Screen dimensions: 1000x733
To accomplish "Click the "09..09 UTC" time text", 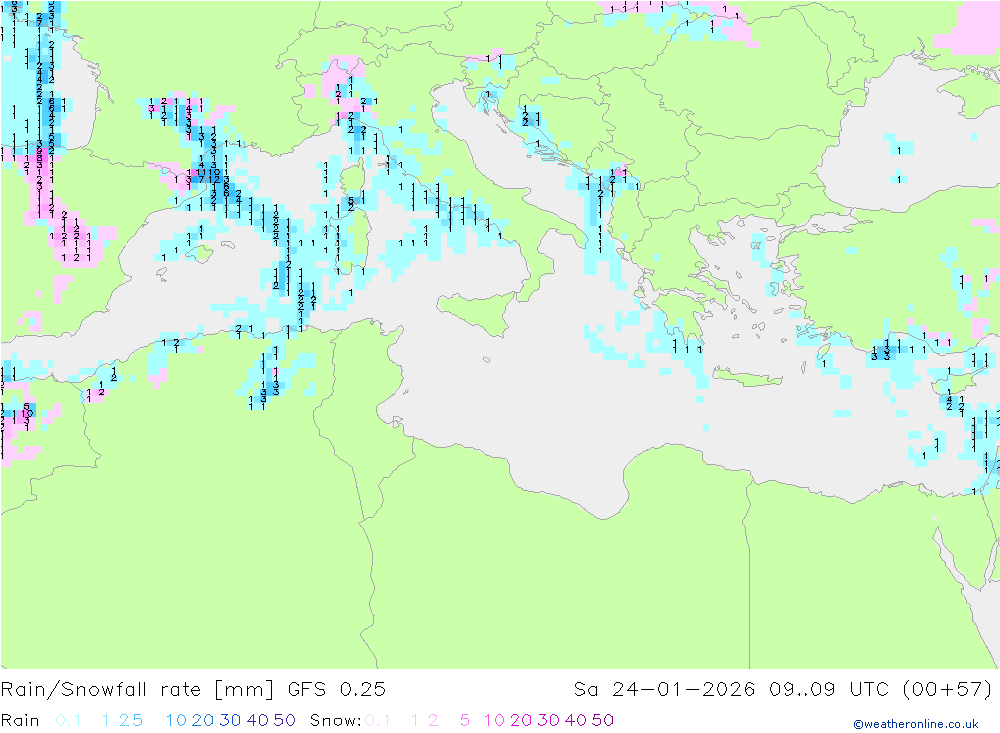I will pyautogui.click(x=828, y=690).
